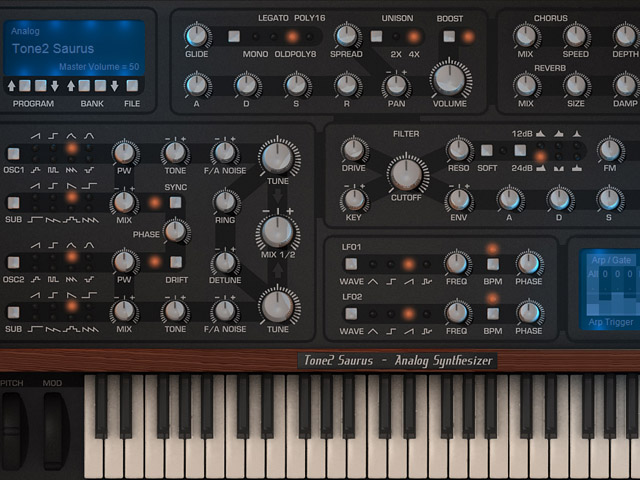Click the LFO1 PHASE knob
Screen dimensions: 640x480
point(529,263)
